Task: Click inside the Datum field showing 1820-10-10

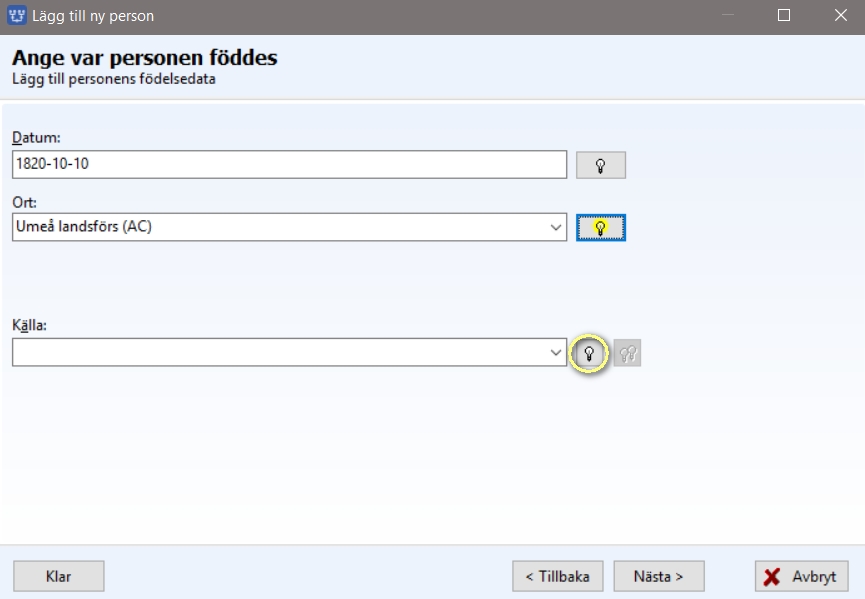Action: (289, 164)
